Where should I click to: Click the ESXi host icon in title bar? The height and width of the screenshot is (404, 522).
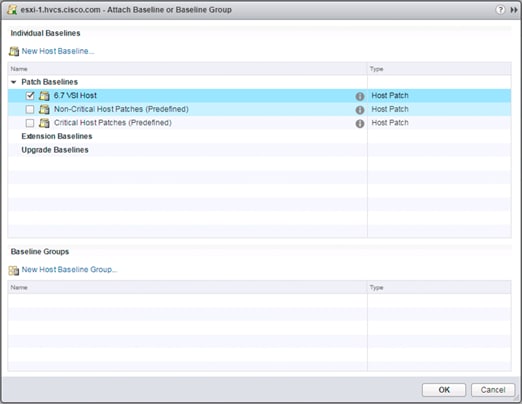click(12, 10)
